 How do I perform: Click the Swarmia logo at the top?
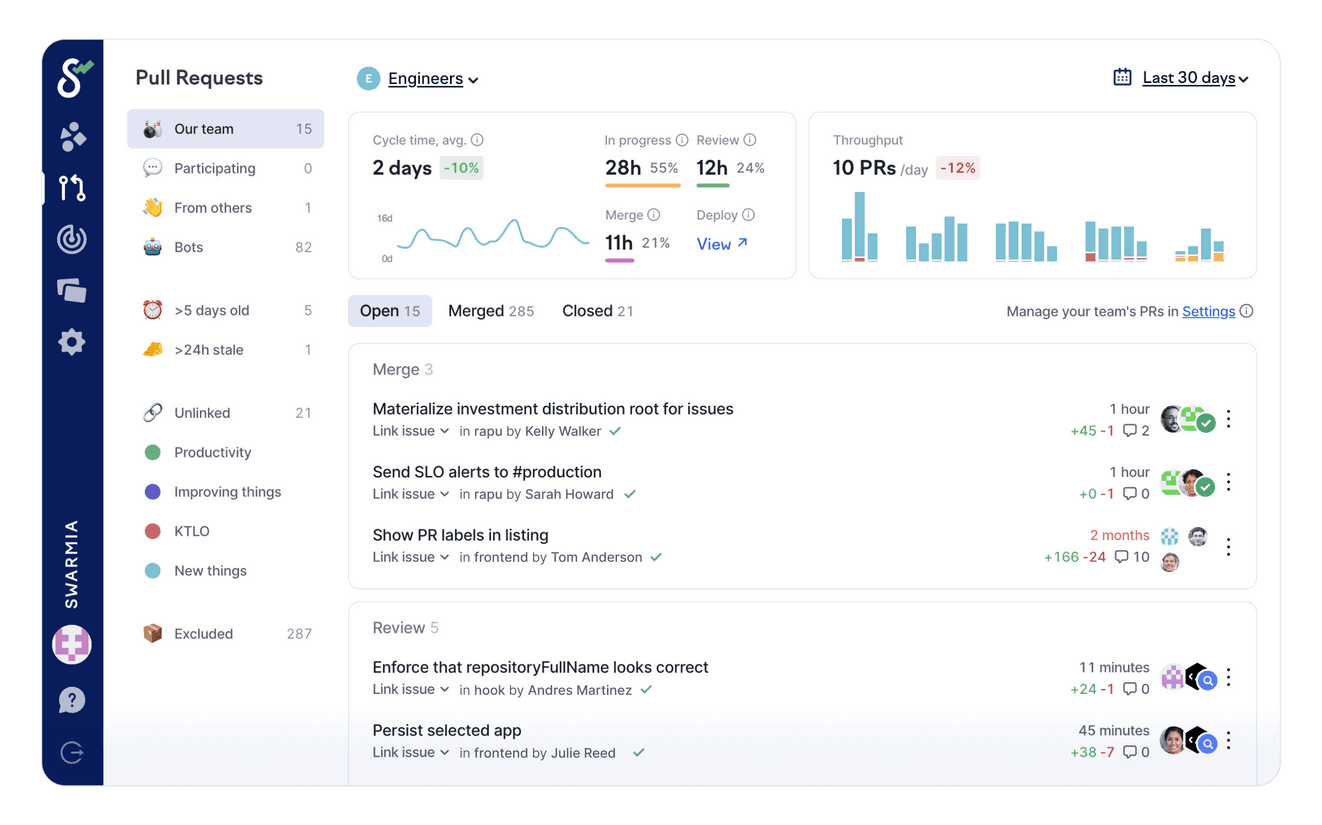pyautogui.click(x=72, y=76)
